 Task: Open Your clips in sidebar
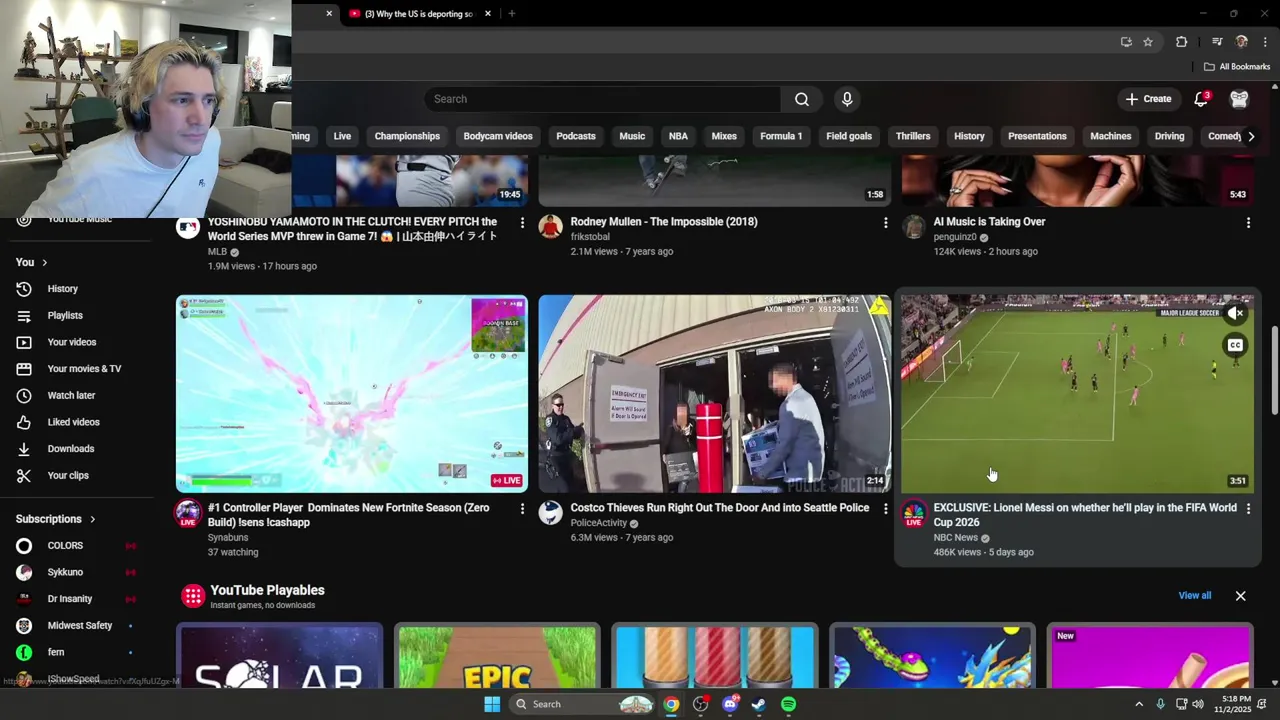78,475
